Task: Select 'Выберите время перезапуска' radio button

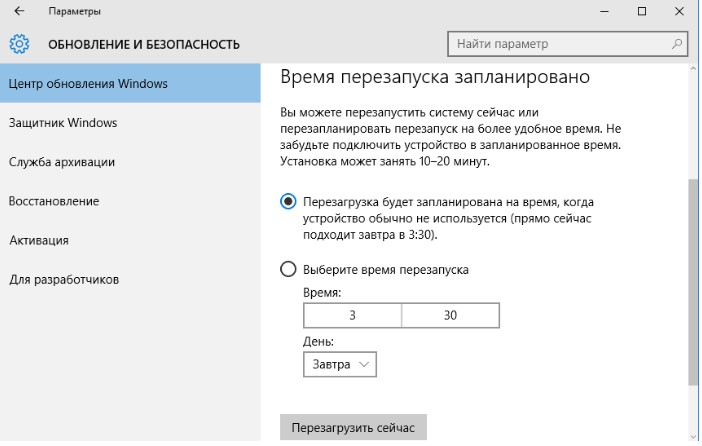Action: [288, 269]
